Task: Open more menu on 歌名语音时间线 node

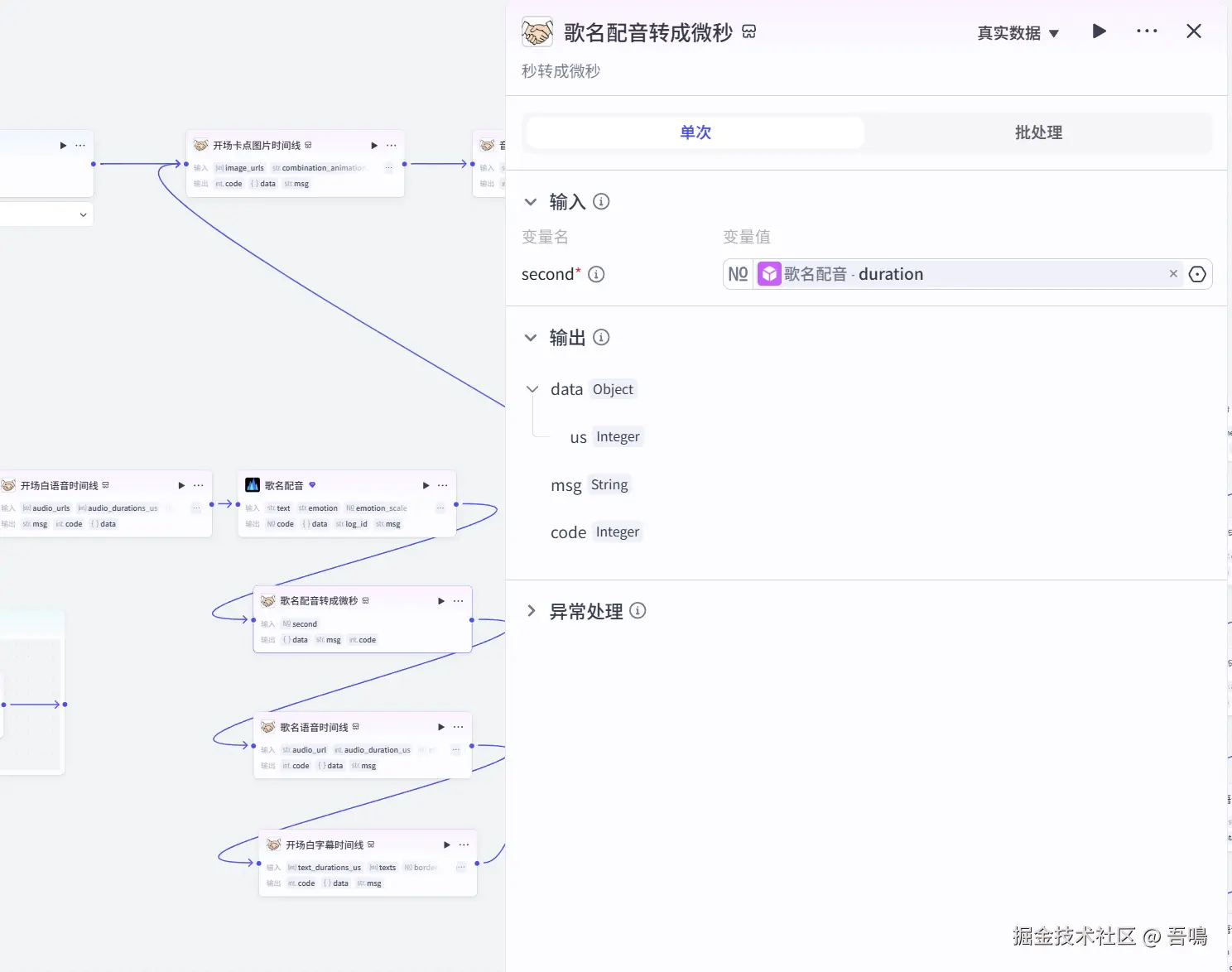Action: coord(459,727)
